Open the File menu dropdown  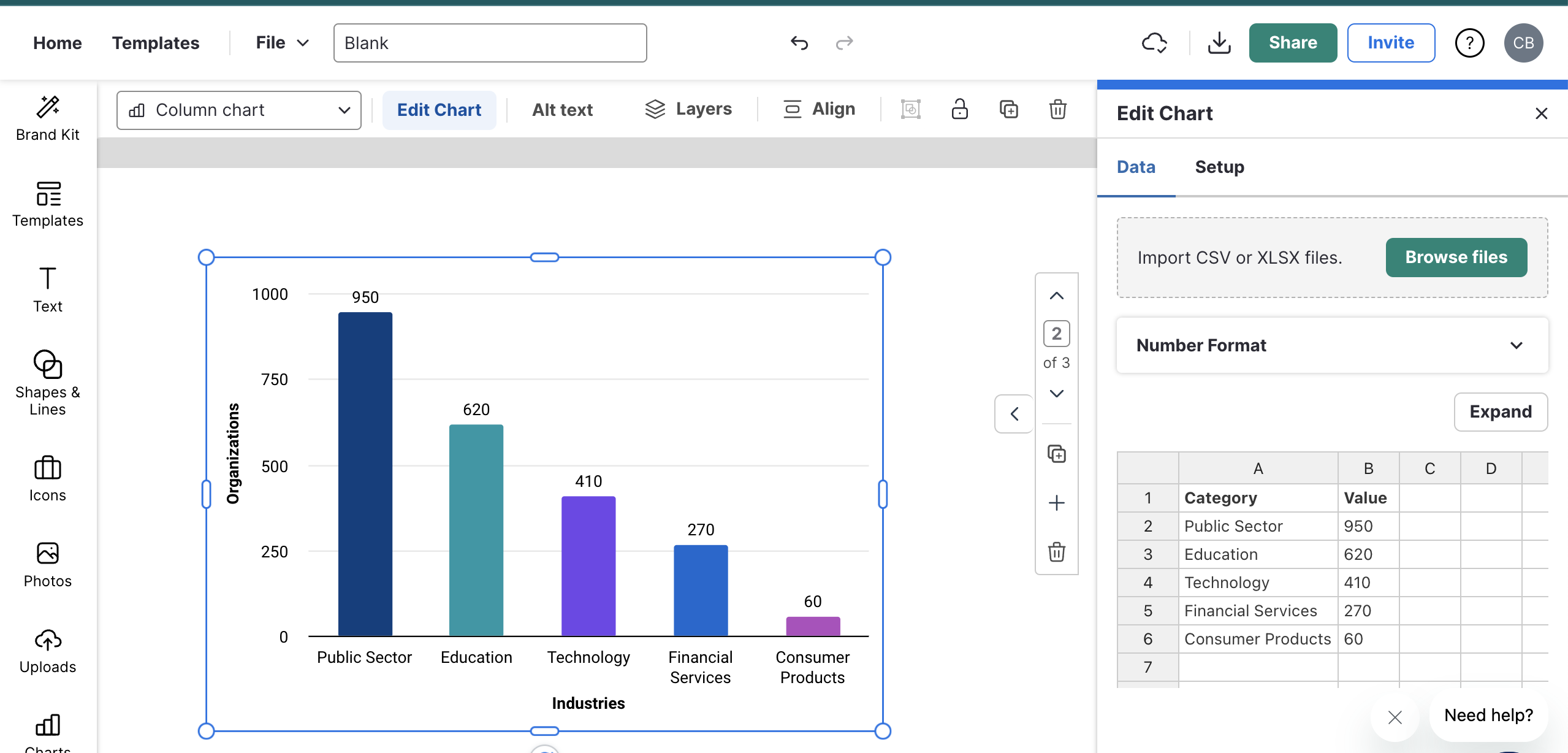[x=281, y=43]
